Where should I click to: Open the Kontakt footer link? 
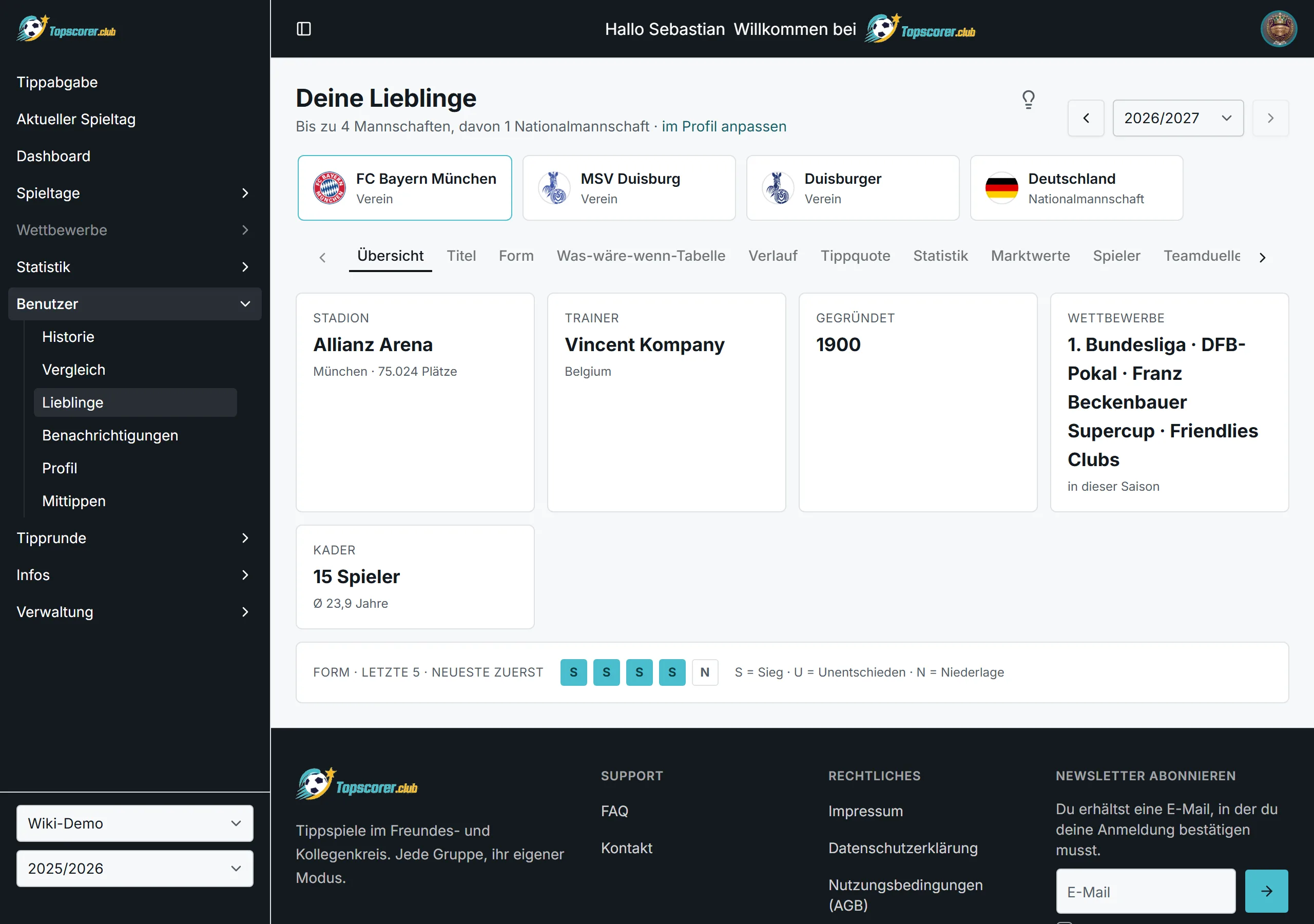[x=626, y=848]
